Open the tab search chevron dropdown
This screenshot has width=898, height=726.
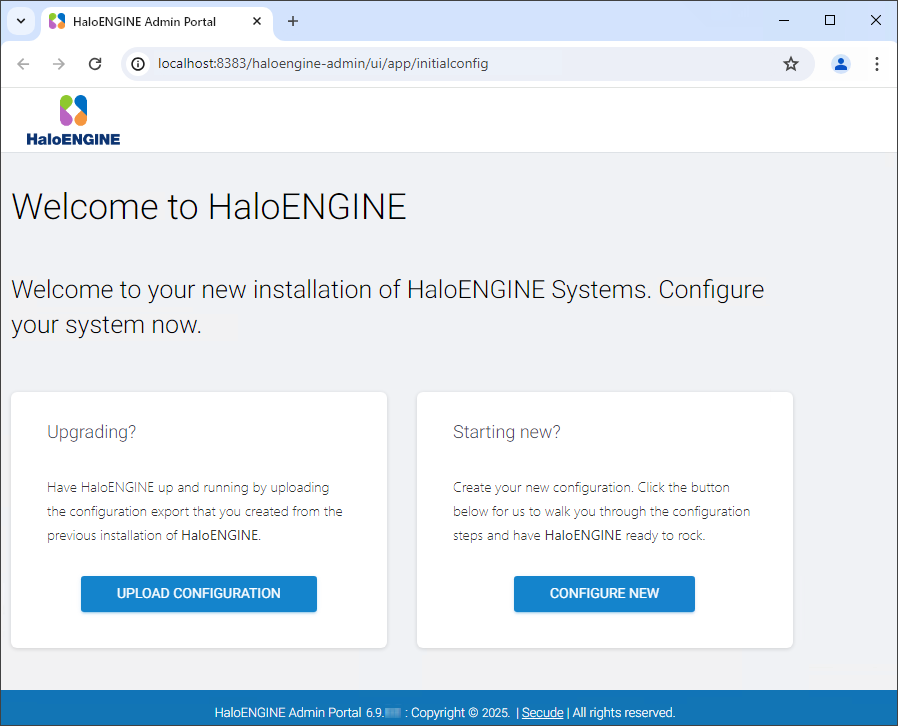(20, 21)
